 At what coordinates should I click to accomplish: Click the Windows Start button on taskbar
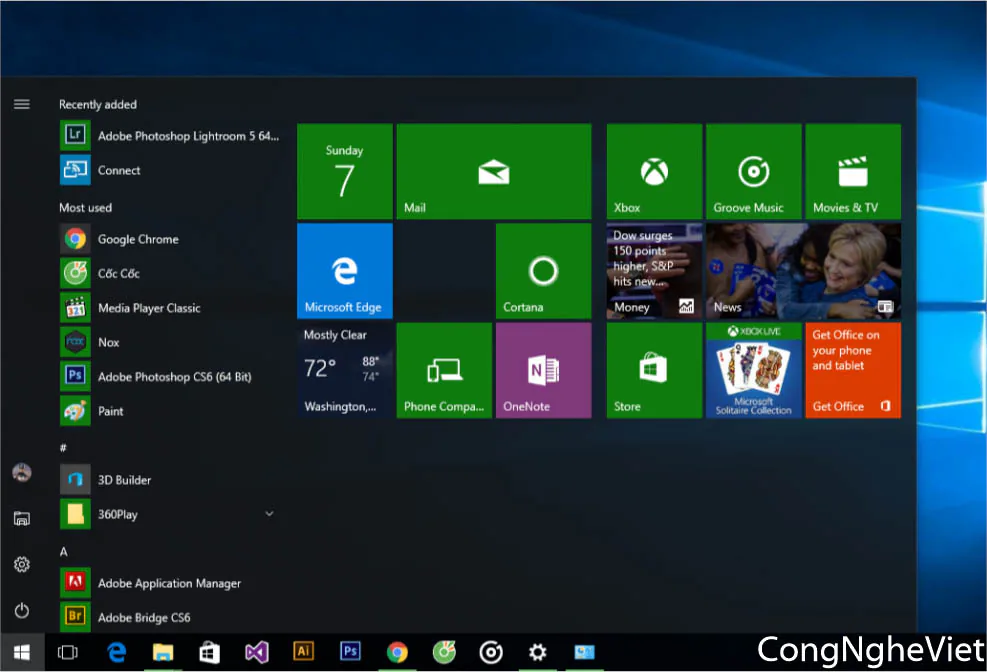[22, 652]
